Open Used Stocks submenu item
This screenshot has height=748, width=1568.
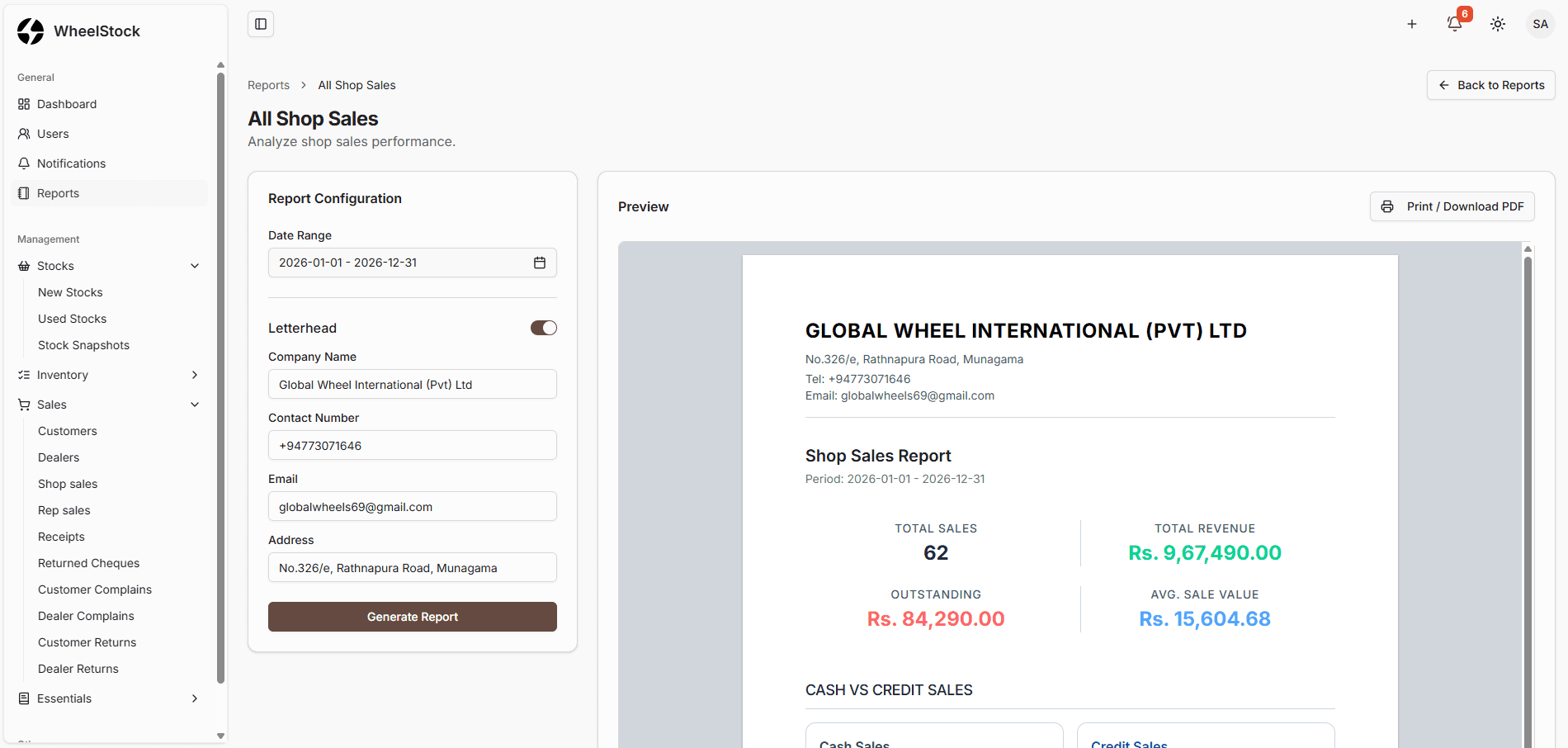(x=72, y=319)
